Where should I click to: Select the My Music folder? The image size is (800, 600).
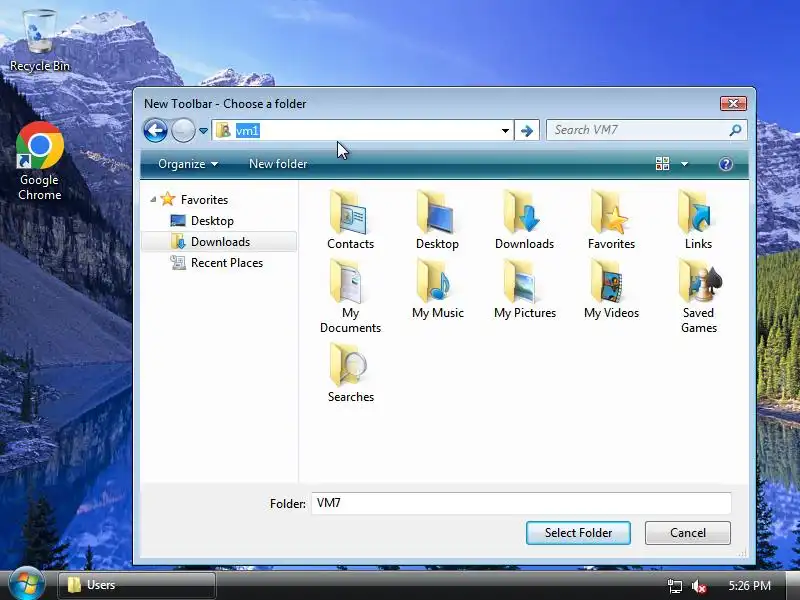(438, 289)
